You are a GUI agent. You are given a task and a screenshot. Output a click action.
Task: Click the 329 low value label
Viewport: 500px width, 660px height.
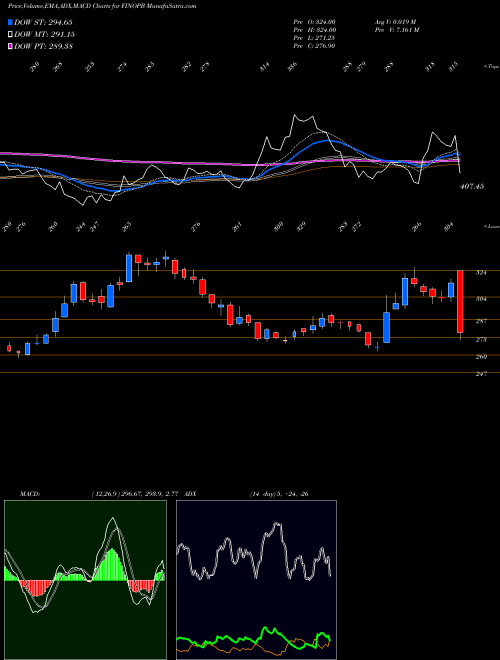[x=301, y=226]
